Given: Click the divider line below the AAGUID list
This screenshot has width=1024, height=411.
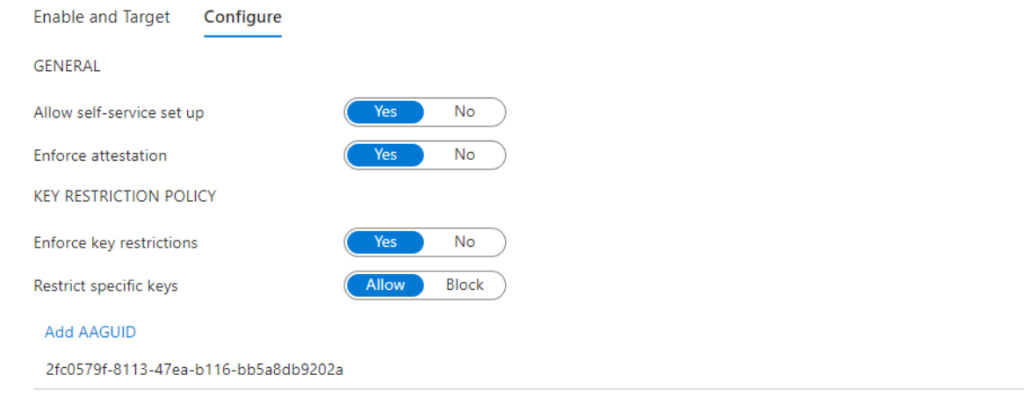Looking at the screenshot, I should (528, 389).
